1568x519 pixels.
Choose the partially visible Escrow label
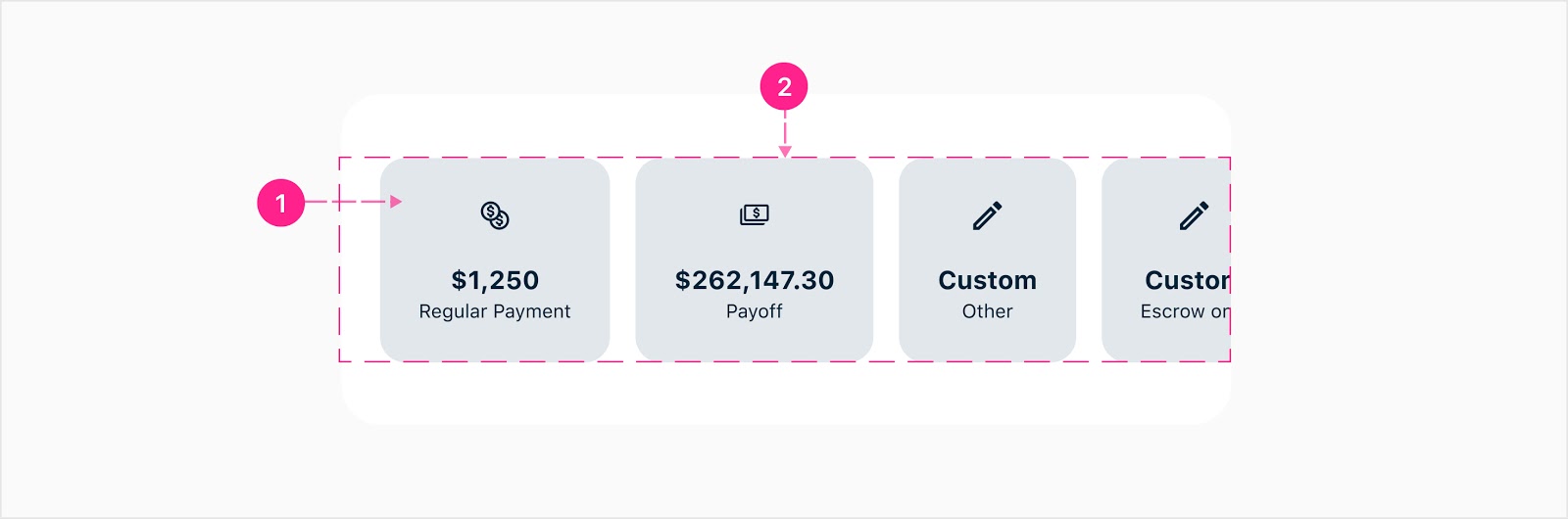1185,311
